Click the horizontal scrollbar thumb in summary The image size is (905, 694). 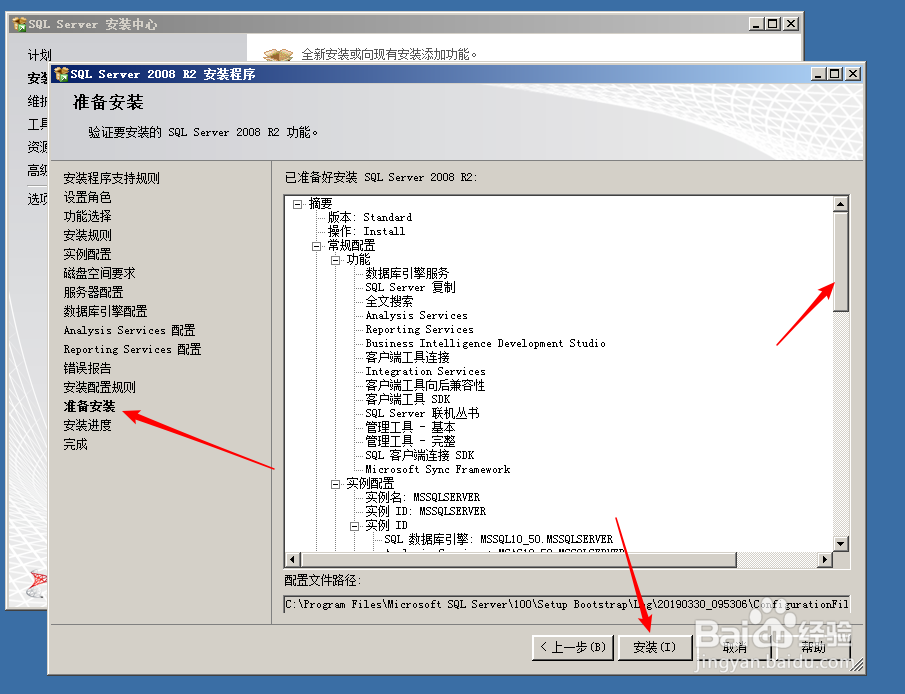click(518, 559)
